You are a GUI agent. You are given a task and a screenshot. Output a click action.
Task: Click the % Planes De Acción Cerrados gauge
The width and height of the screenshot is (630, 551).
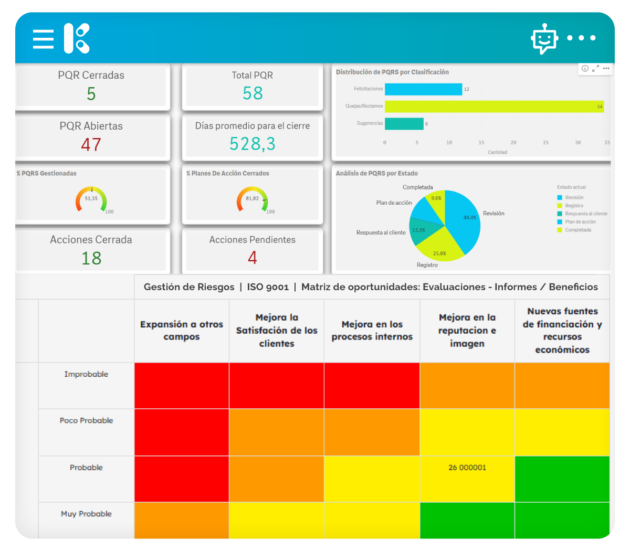(x=252, y=199)
